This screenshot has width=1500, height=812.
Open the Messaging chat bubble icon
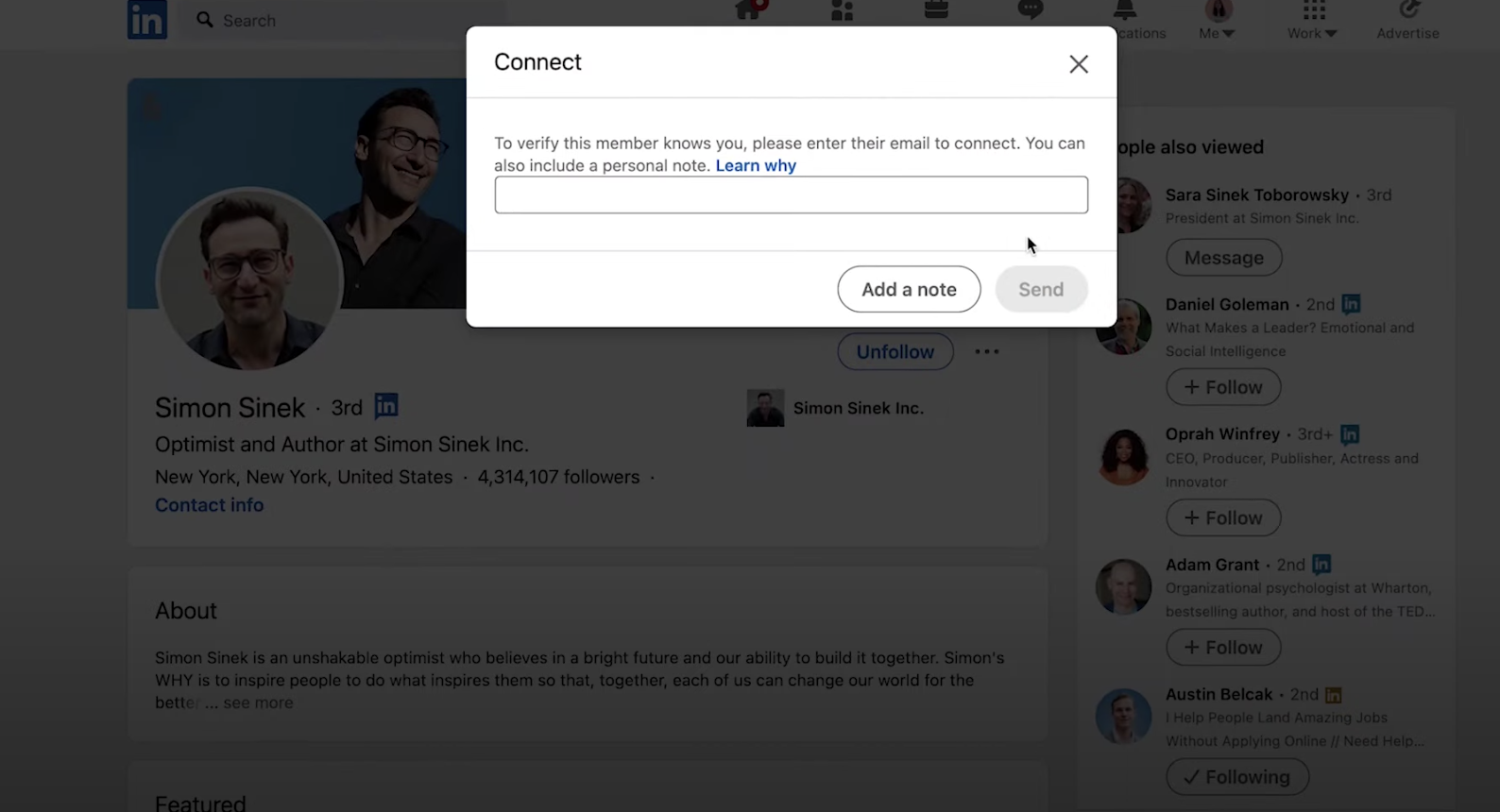(1031, 10)
